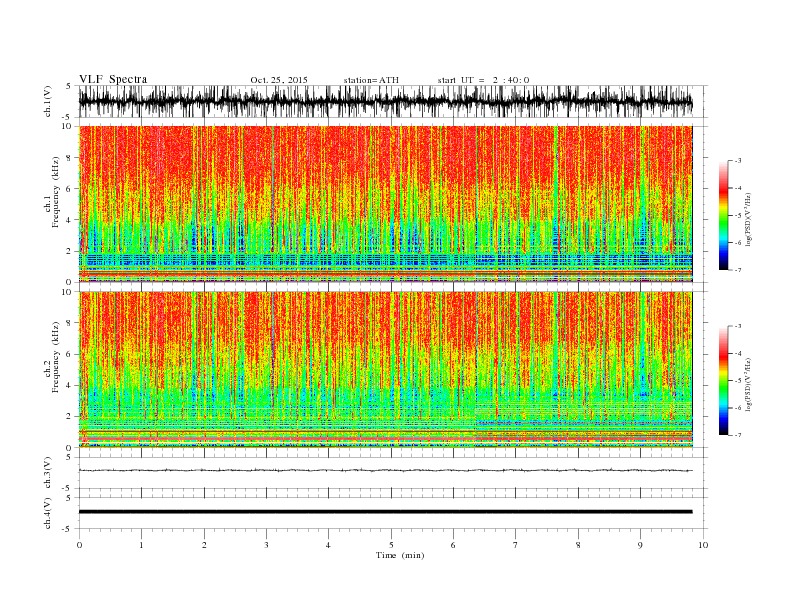This screenshot has width=792, height=612.
Task: Click the "ch.4(V)" axis label
Action: tap(48, 513)
